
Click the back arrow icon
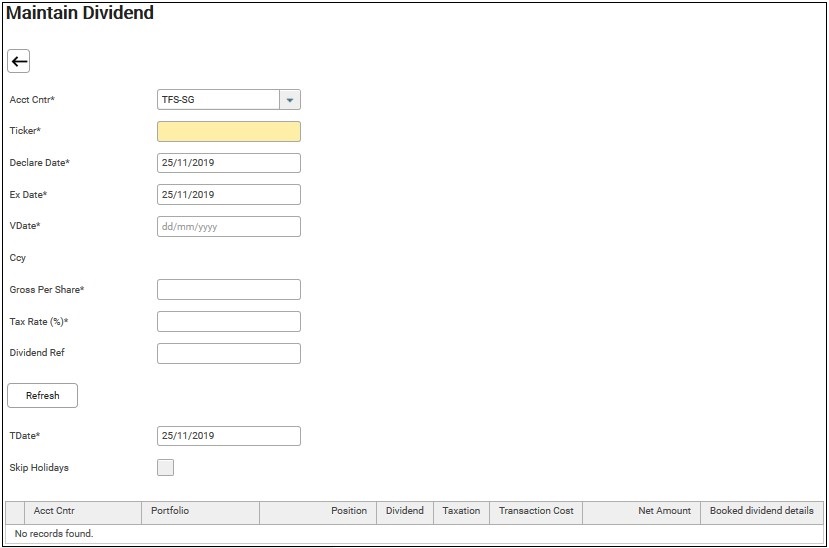pos(19,62)
